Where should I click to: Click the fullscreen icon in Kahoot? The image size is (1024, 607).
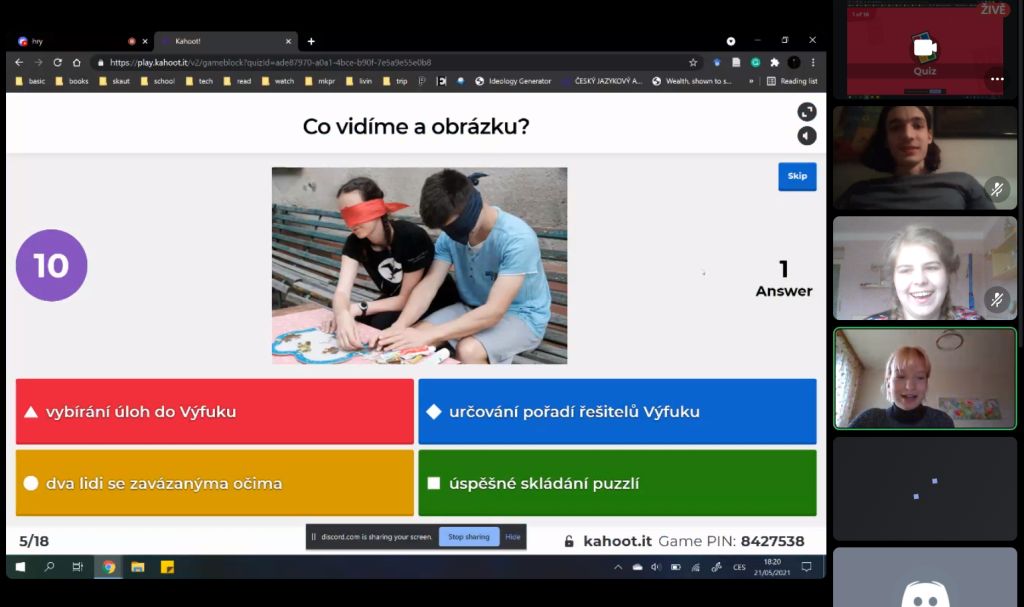point(807,112)
